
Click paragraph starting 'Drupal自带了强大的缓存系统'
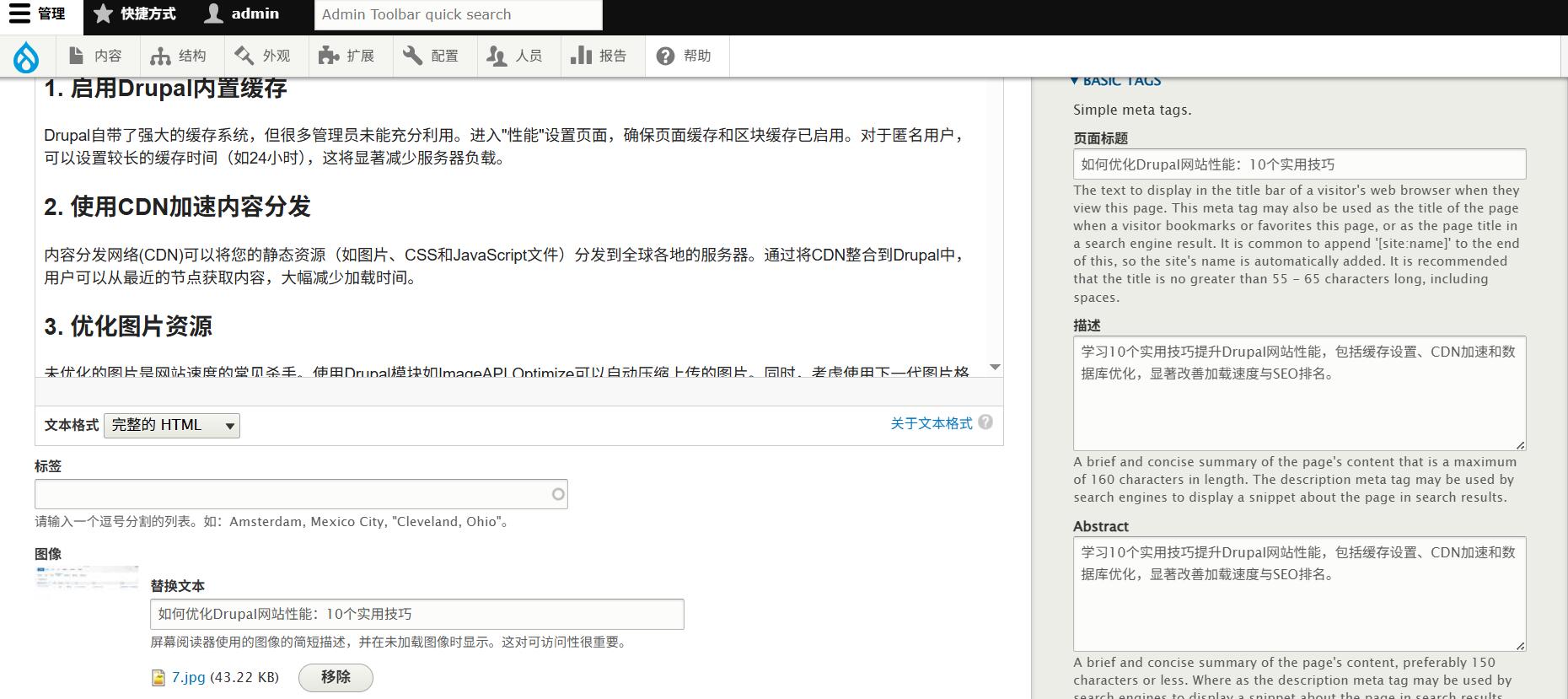click(505, 147)
